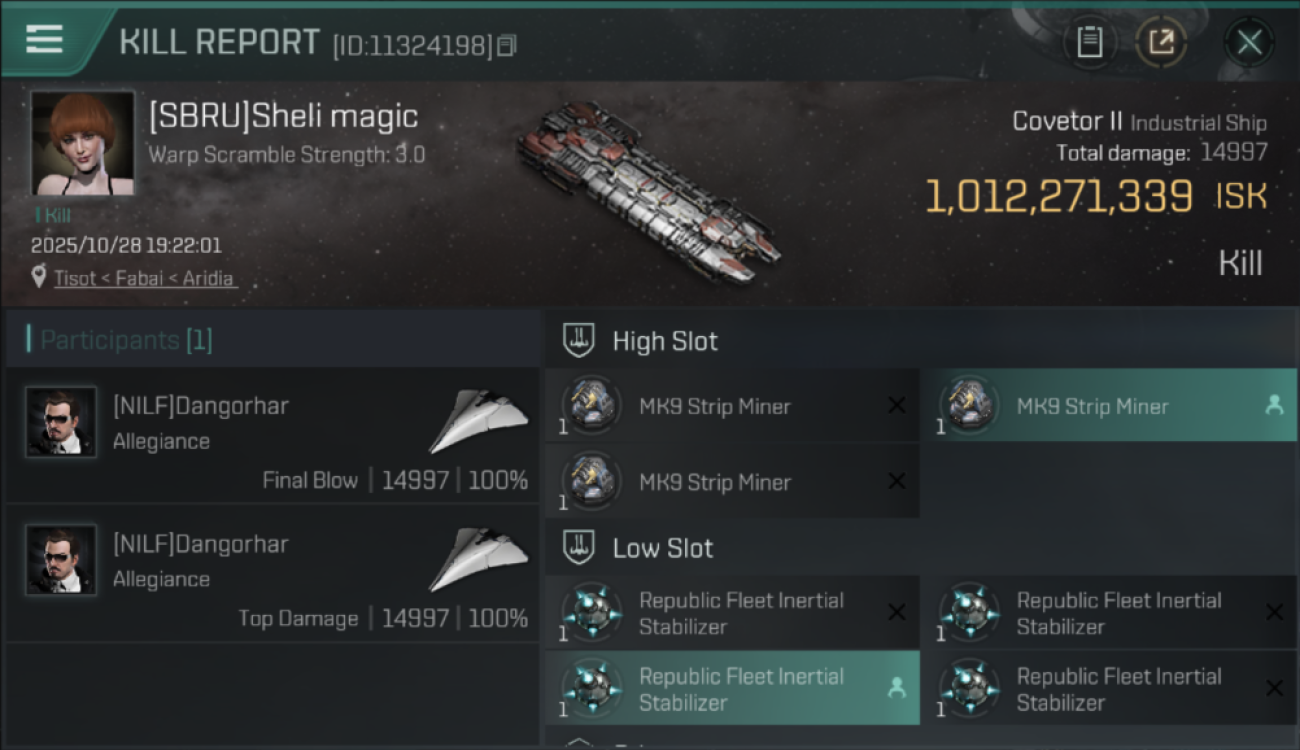This screenshot has height=750, width=1300.
Task: Close the kill report window
Action: click(x=1249, y=42)
